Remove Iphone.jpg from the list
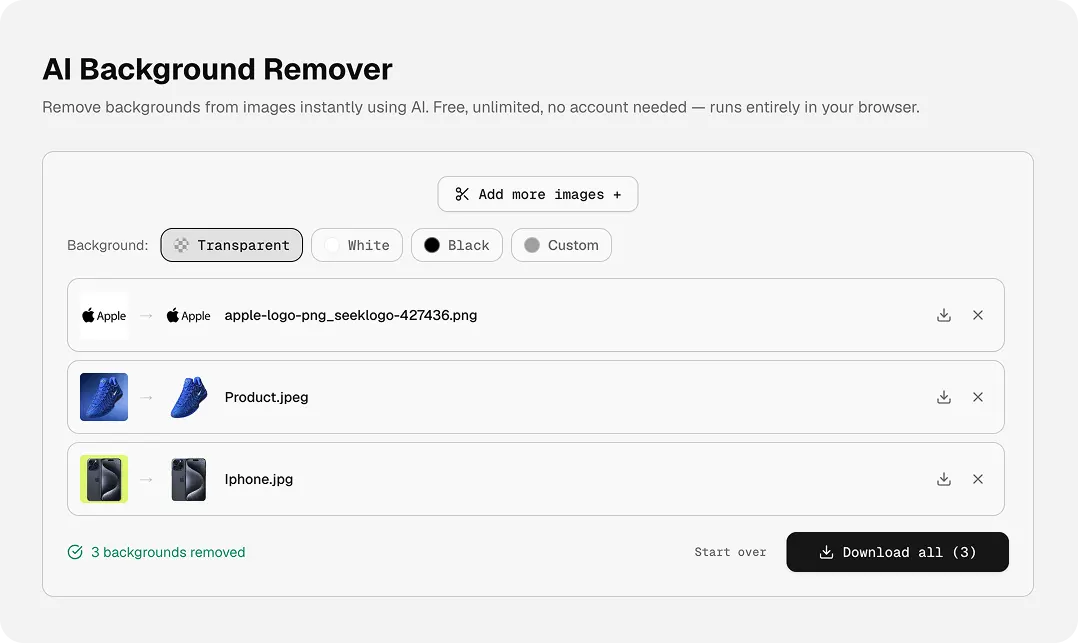Viewport: 1078px width, 643px height. click(978, 479)
